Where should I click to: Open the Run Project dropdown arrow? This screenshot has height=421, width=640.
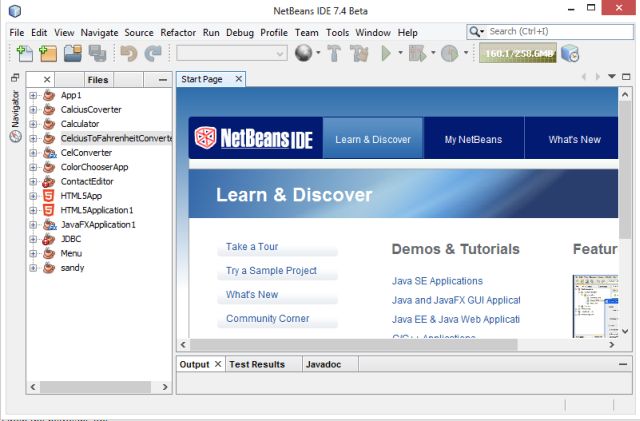tap(400, 52)
